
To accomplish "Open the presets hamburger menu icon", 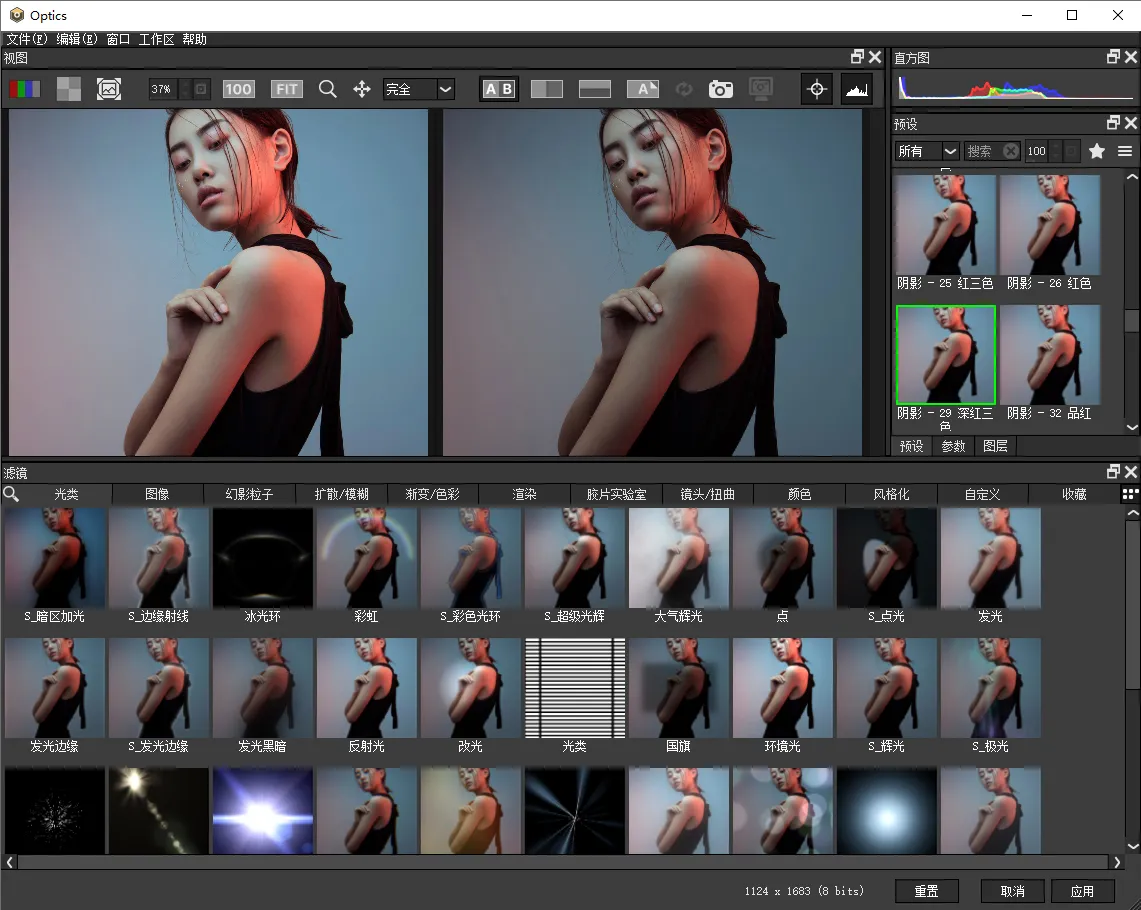I will click(x=1125, y=151).
